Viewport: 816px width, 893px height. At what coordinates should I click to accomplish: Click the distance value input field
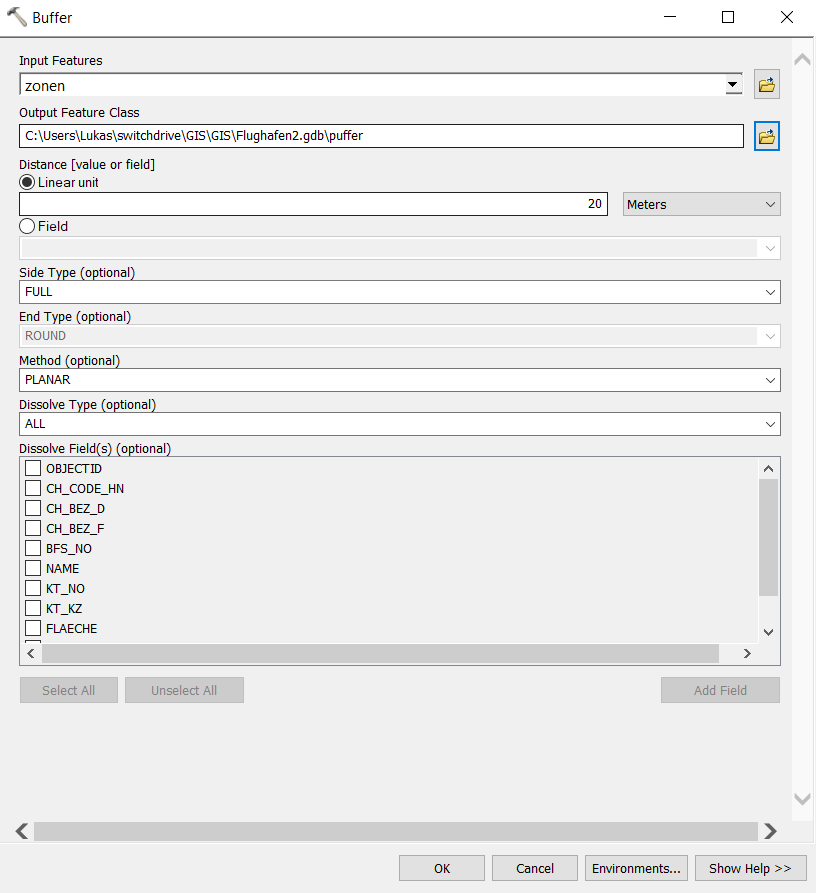pos(313,204)
